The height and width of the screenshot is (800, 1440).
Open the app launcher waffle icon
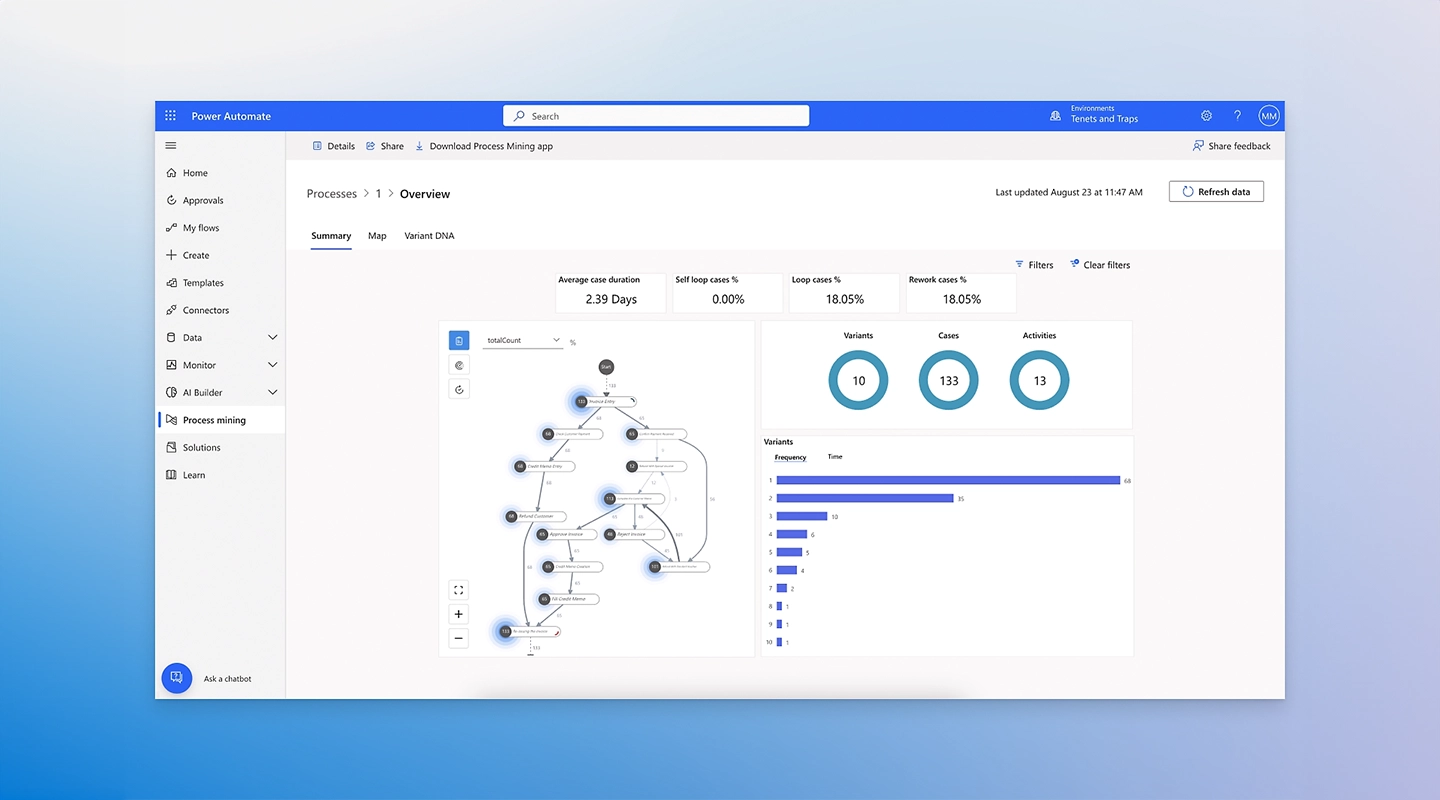(x=170, y=116)
